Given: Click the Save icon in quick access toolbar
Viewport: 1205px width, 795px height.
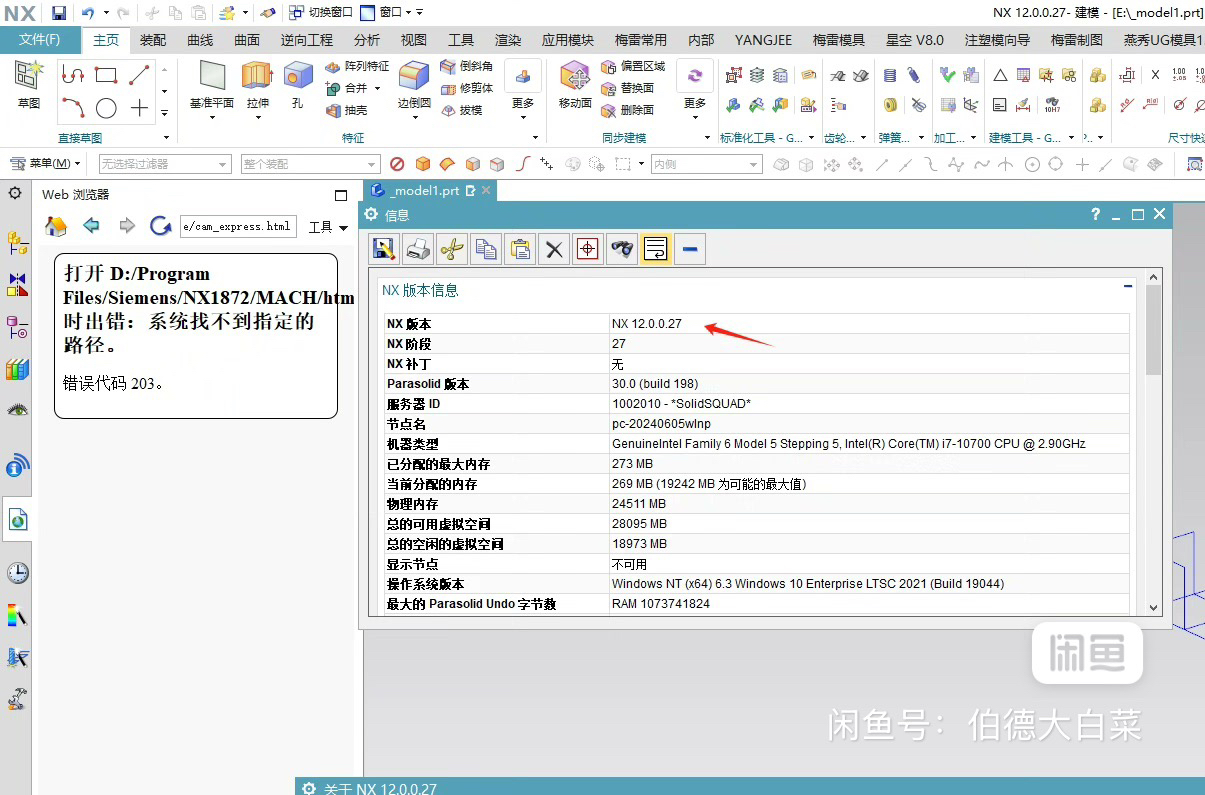Looking at the screenshot, I should pos(59,13).
